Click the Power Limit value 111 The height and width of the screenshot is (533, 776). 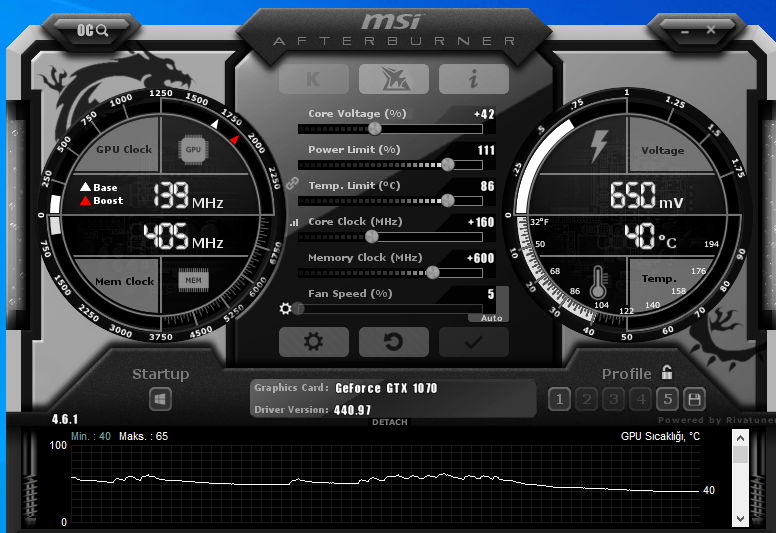pyautogui.click(x=486, y=150)
